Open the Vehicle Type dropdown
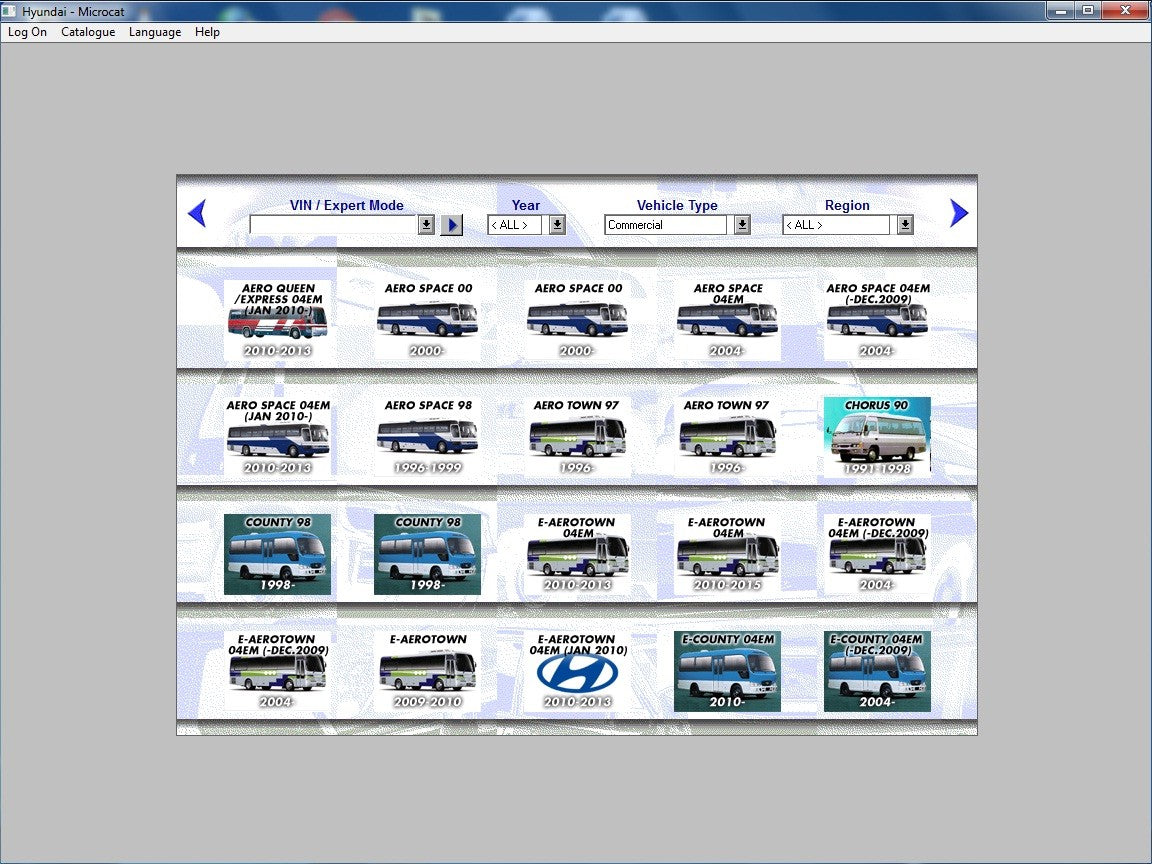 pyautogui.click(x=742, y=225)
